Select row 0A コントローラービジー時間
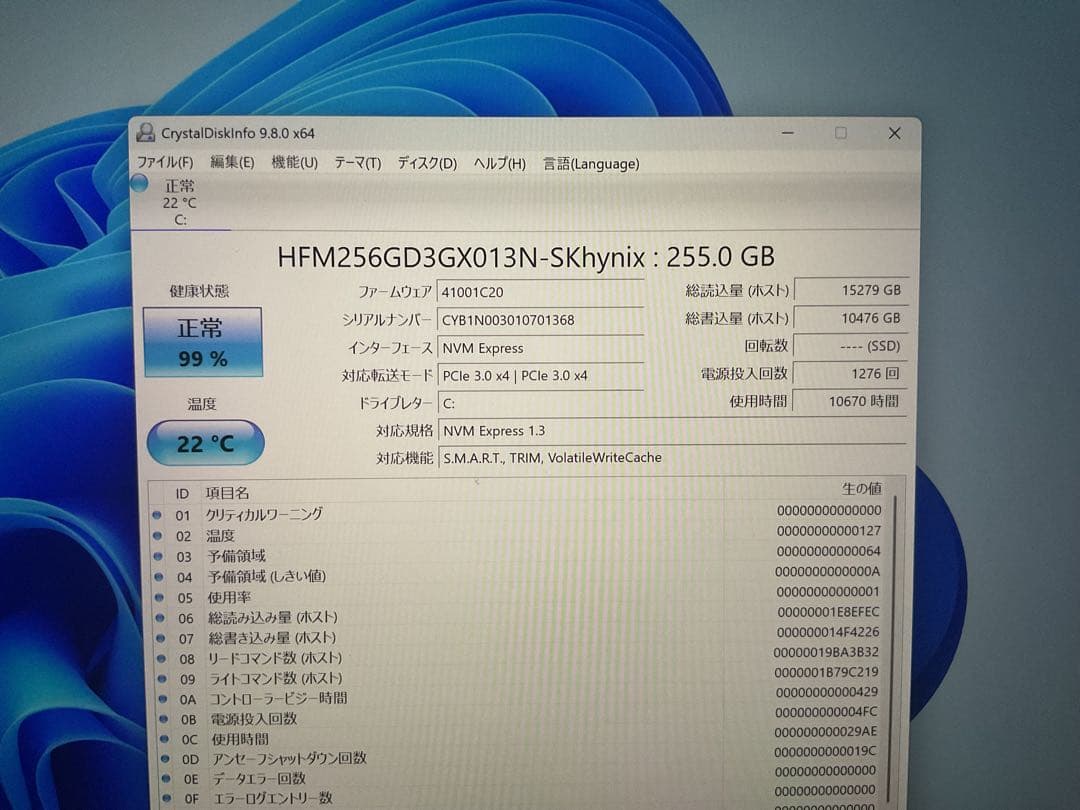 [517, 698]
